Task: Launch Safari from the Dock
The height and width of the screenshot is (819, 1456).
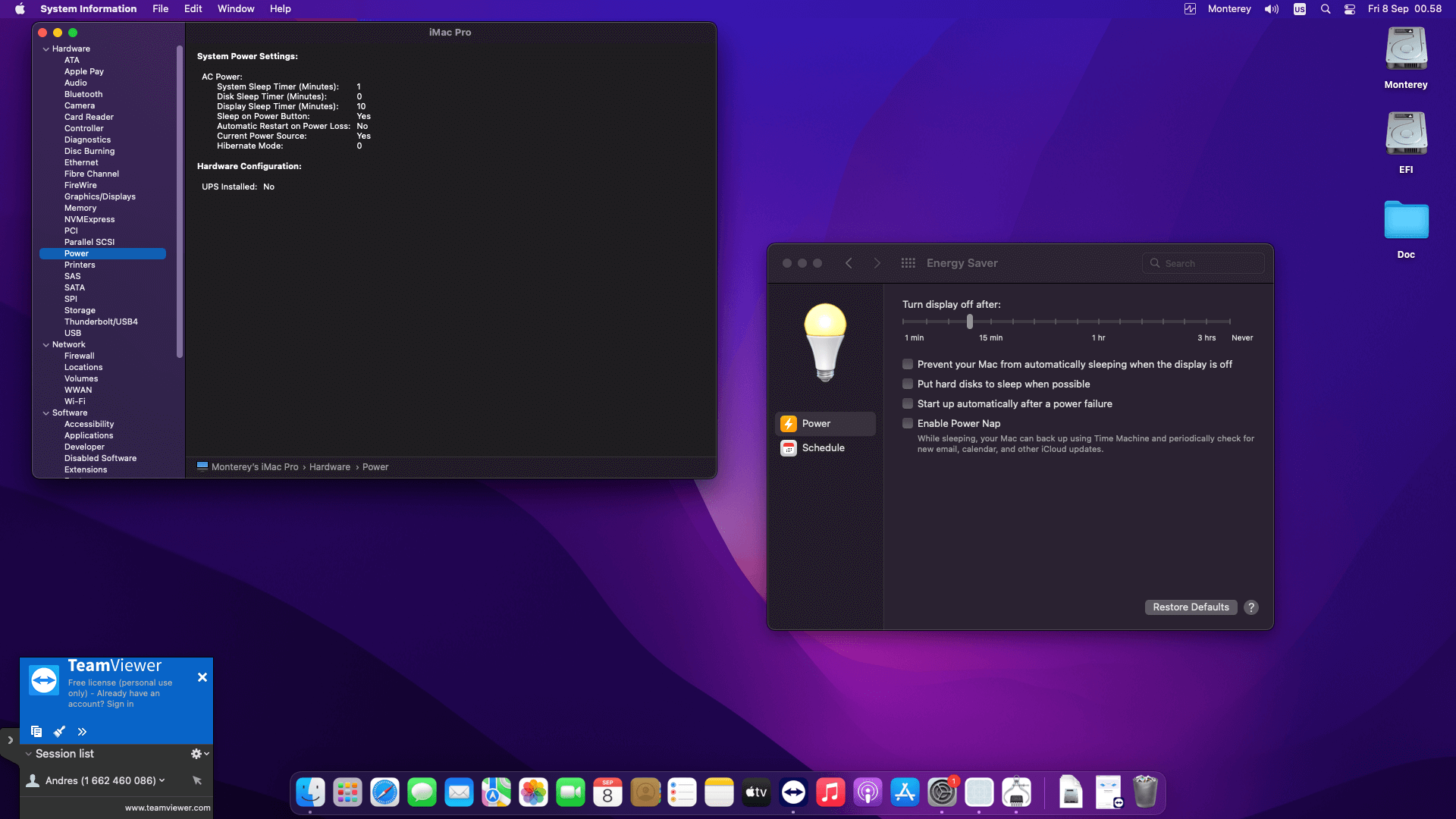Action: click(384, 792)
